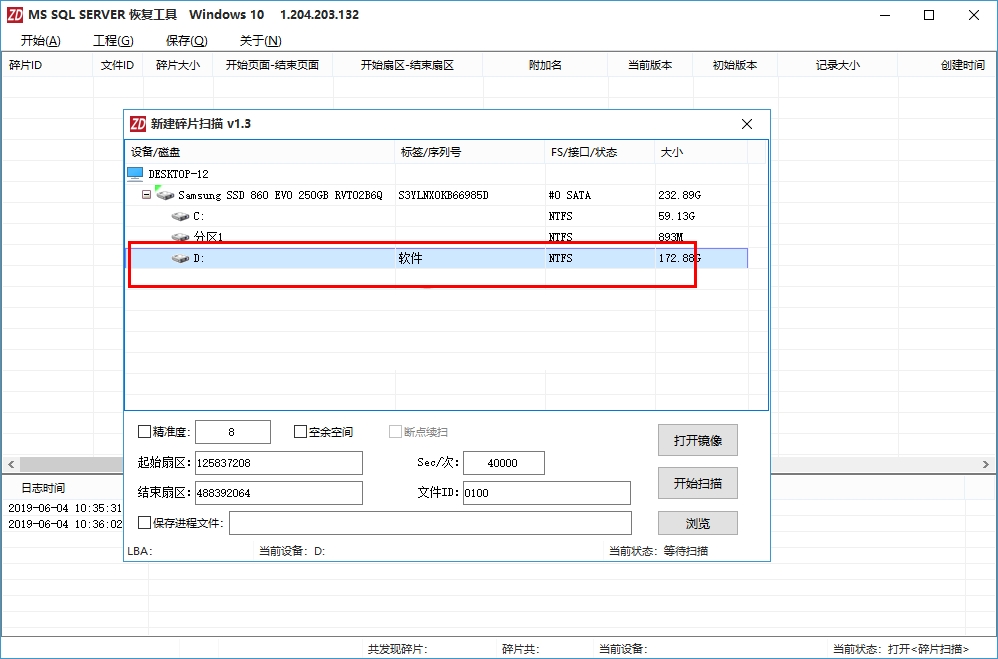Screen dimensions: 998x659
Task: Click the 记录大小 column header
Action: [838, 65]
